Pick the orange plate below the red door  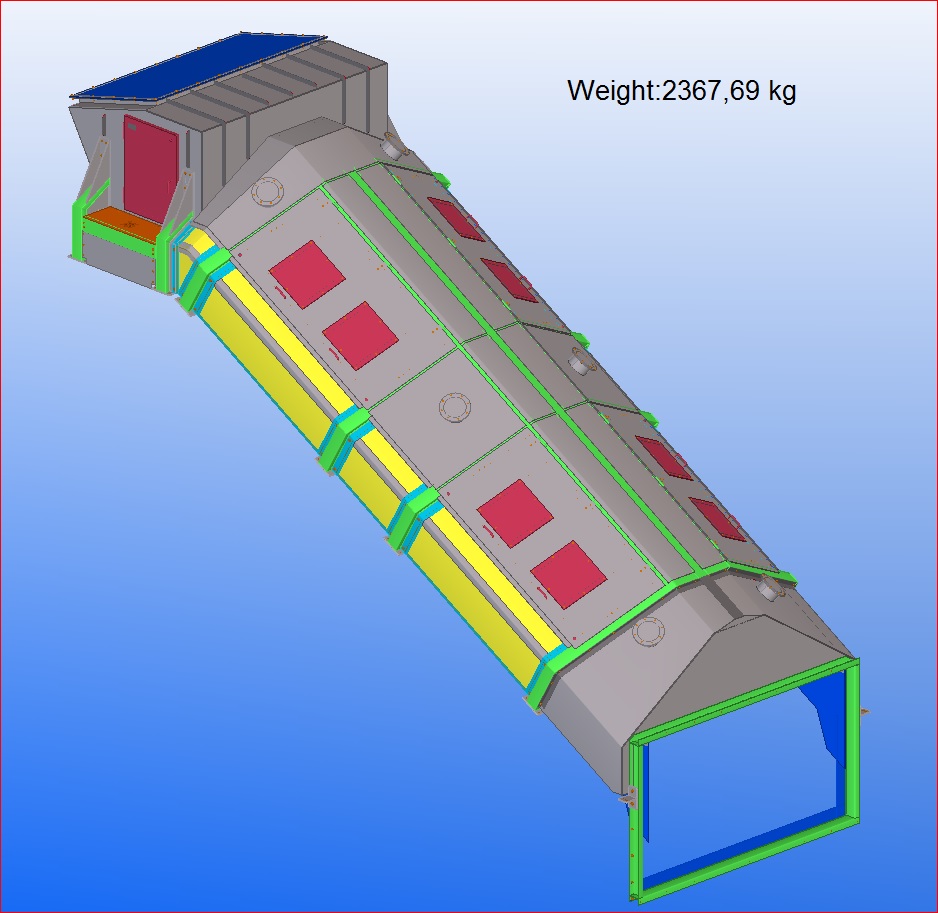pos(125,224)
